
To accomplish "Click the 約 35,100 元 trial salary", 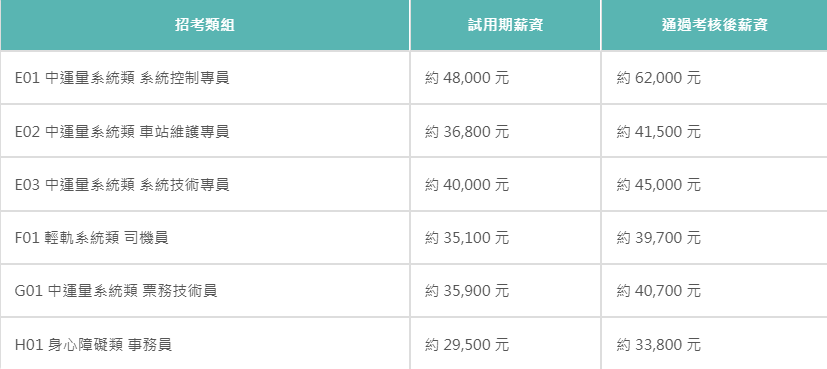I will [467, 238].
